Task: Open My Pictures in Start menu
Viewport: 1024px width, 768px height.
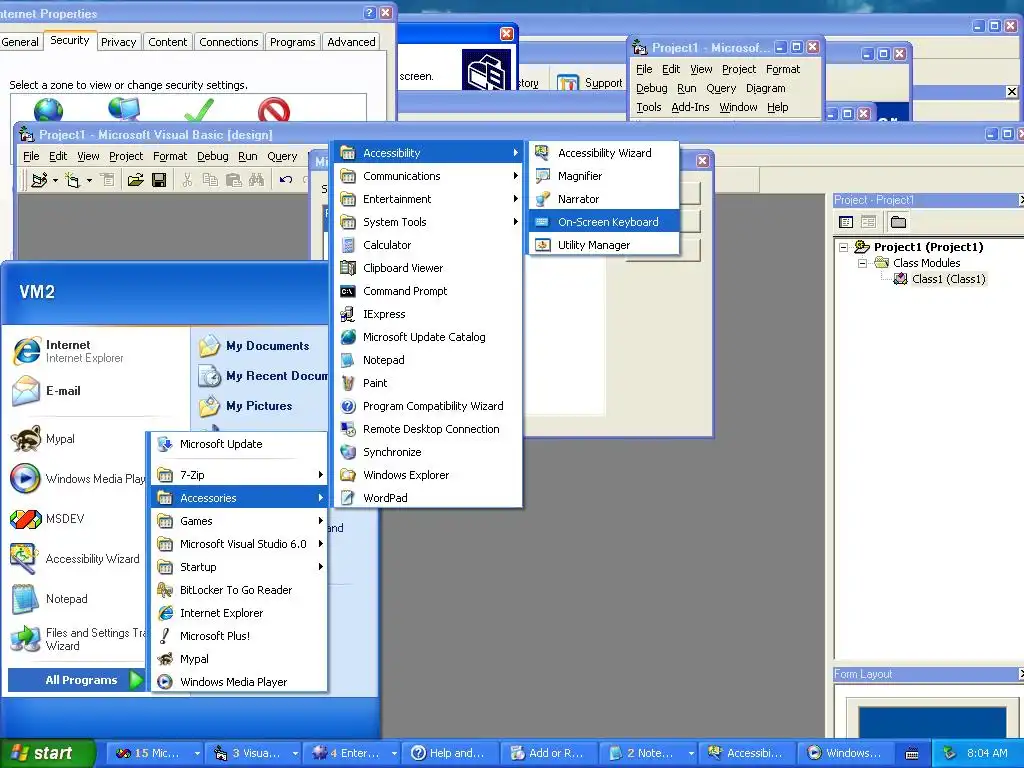Action: click(x=261, y=406)
